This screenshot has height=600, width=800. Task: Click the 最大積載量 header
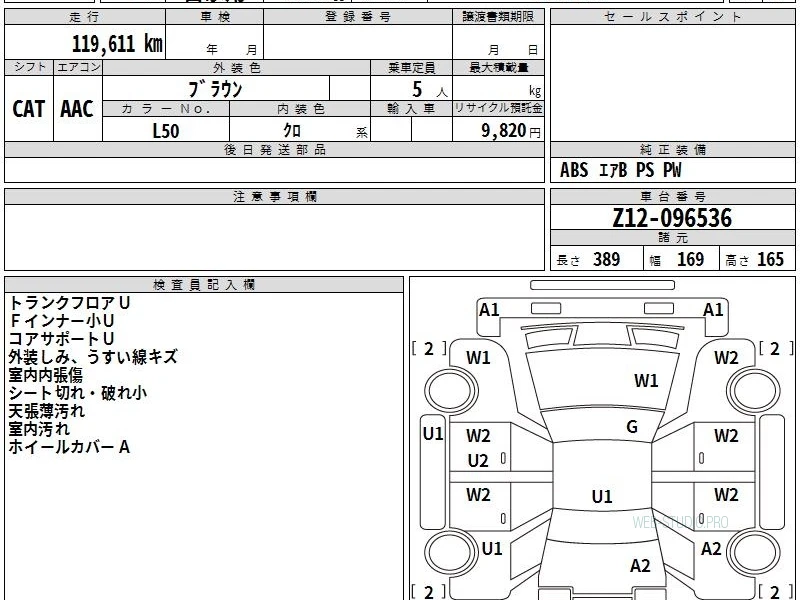coord(498,67)
